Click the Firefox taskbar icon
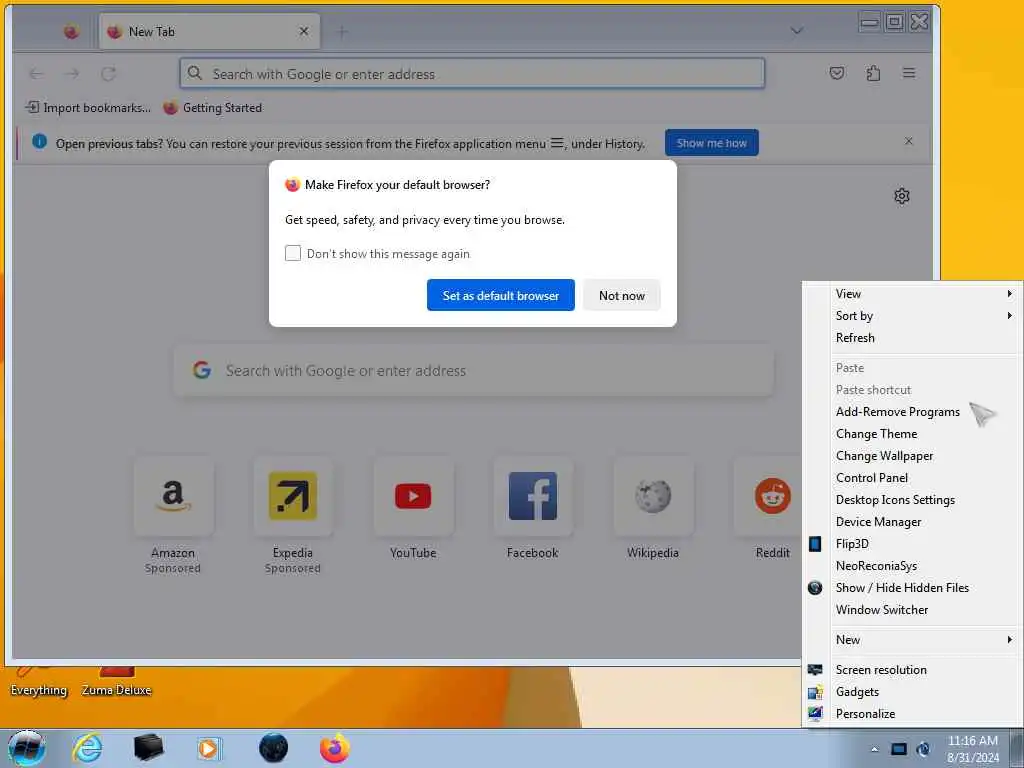The height and width of the screenshot is (768, 1024). pos(334,748)
